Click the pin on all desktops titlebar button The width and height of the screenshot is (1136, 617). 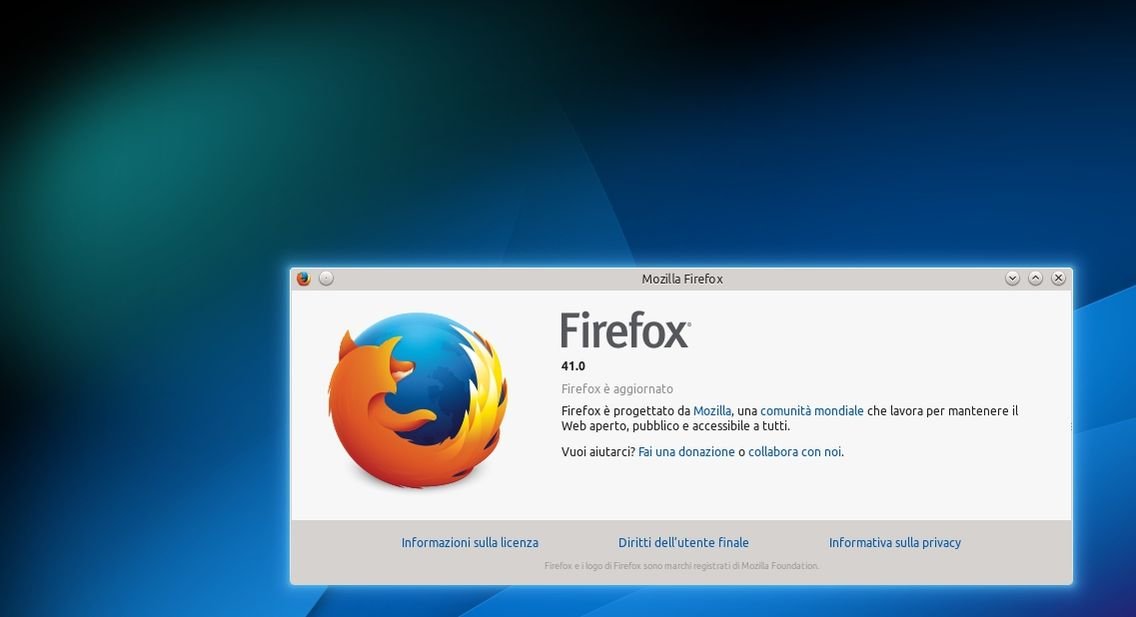click(x=327, y=279)
